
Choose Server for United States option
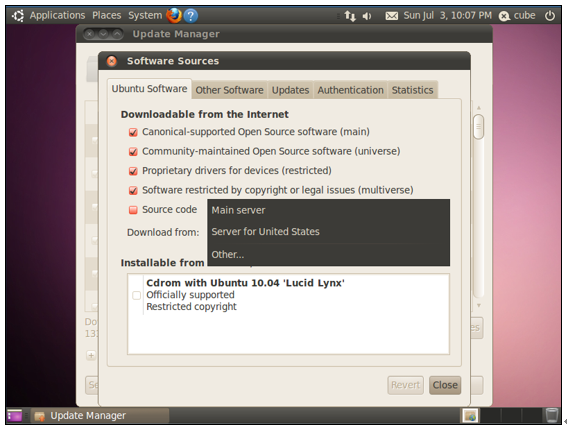pos(328,232)
